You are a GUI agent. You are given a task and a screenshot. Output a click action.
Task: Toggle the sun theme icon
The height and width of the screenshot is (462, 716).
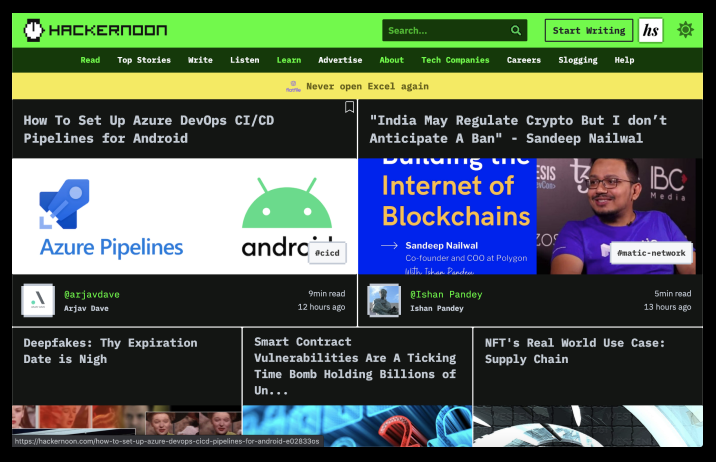685,30
